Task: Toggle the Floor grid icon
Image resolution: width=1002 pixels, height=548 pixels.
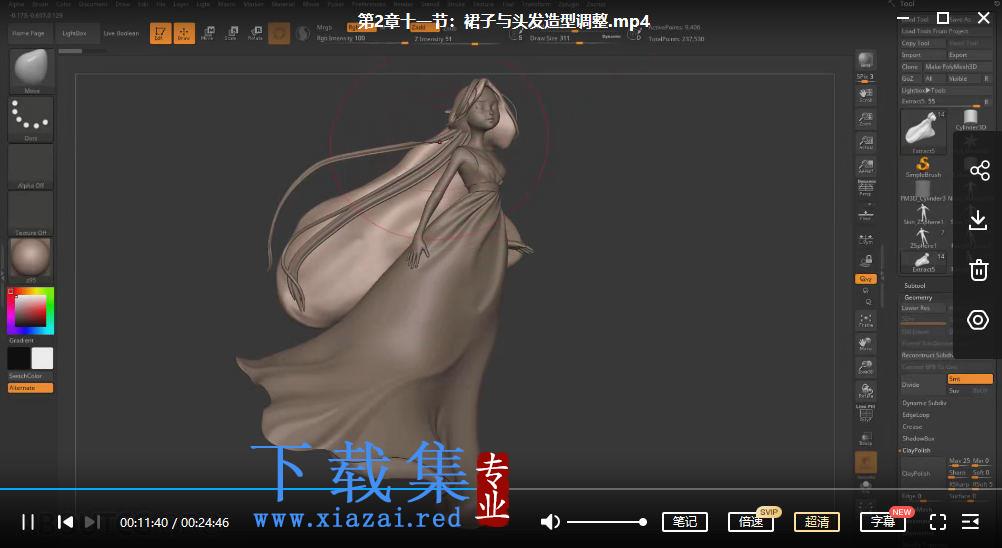Action: click(x=865, y=214)
